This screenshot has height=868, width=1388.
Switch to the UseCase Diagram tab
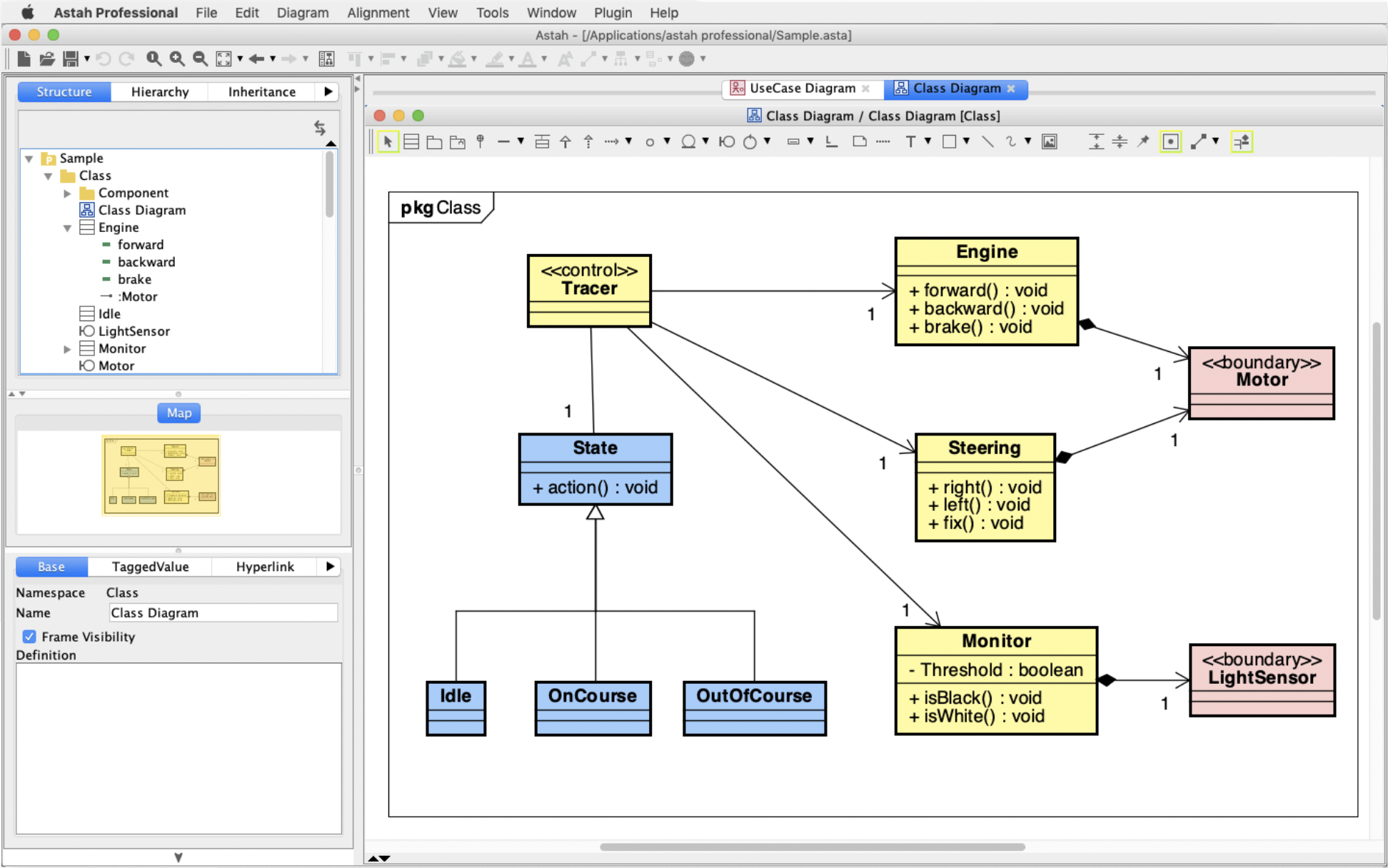802,88
